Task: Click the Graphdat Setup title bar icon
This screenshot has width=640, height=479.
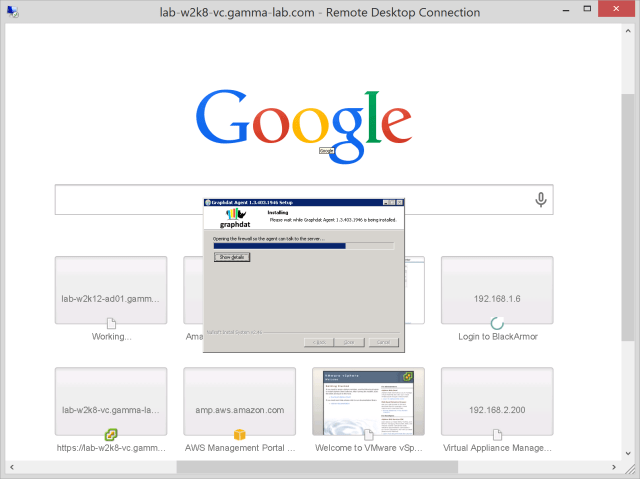Action: [x=208, y=202]
